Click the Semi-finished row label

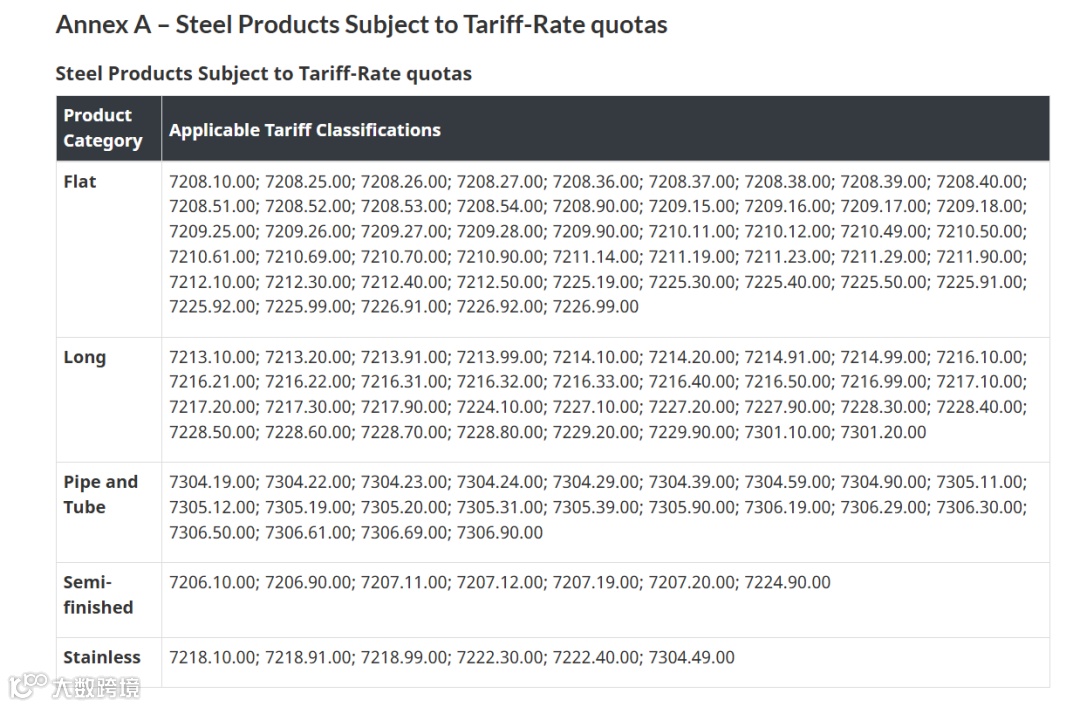click(x=97, y=594)
